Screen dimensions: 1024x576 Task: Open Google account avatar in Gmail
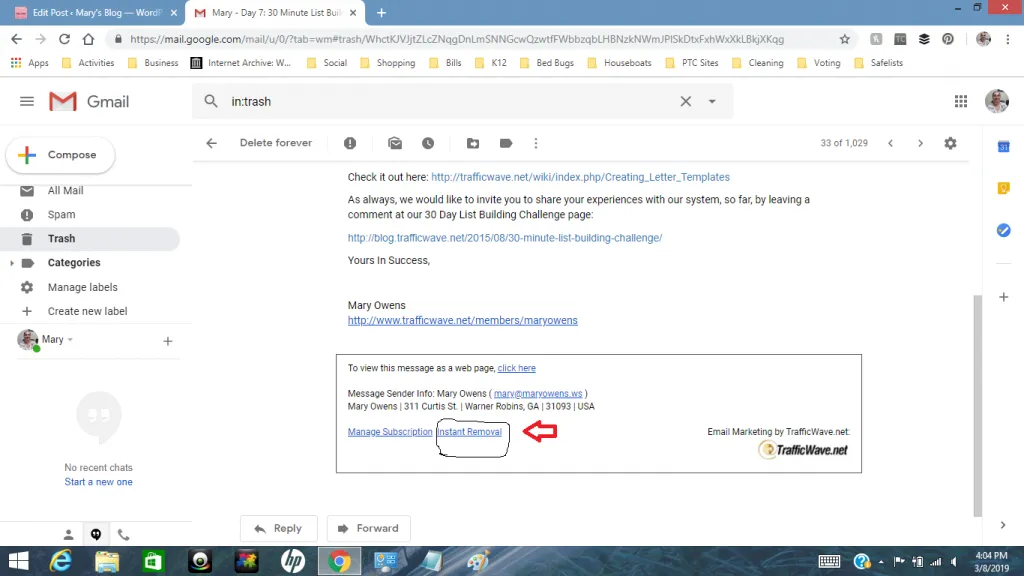click(997, 101)
